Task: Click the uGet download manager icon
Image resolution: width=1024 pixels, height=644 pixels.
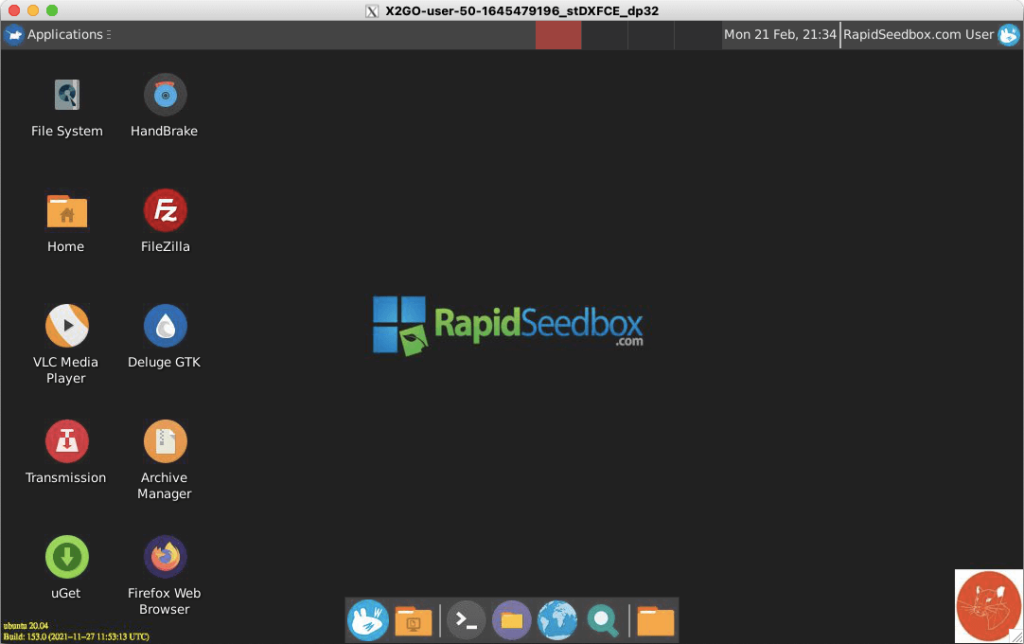Action: 67,557
